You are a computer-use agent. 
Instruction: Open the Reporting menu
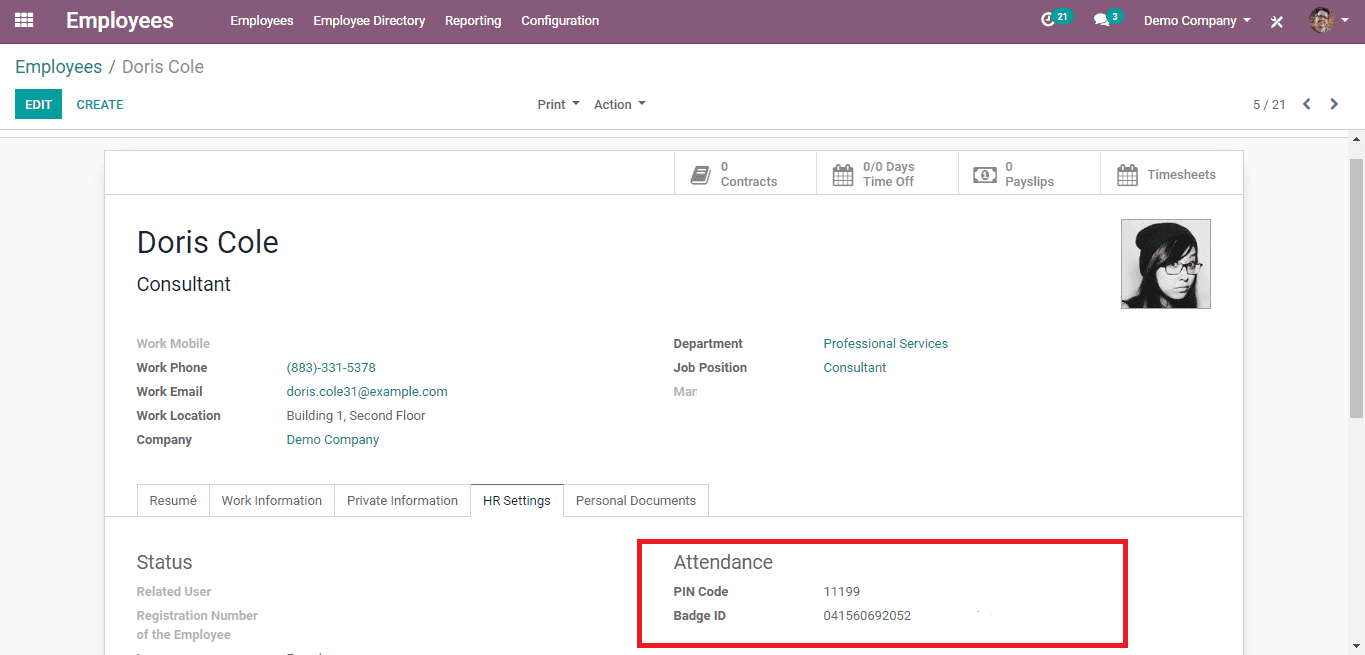coord(473,20)
